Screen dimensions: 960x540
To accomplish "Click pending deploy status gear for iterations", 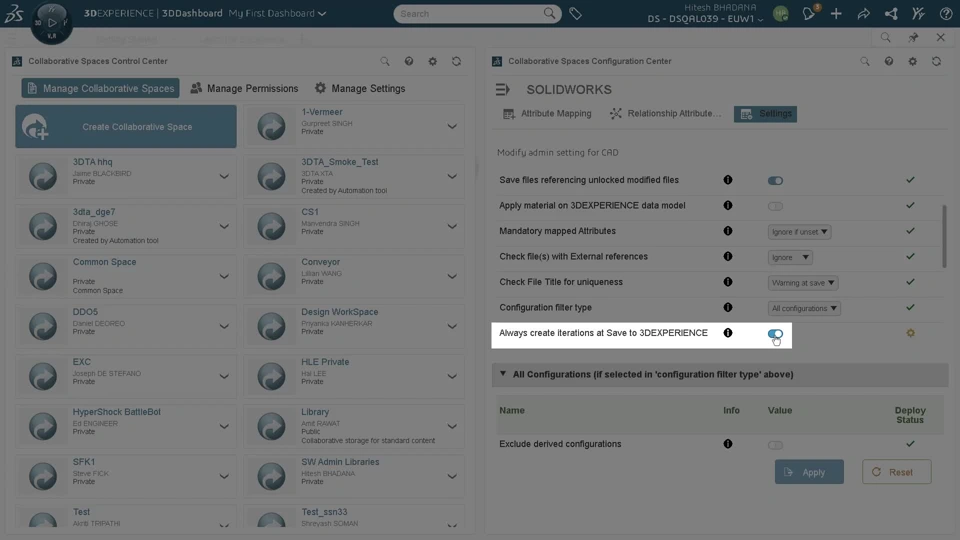I will (910, 333).
